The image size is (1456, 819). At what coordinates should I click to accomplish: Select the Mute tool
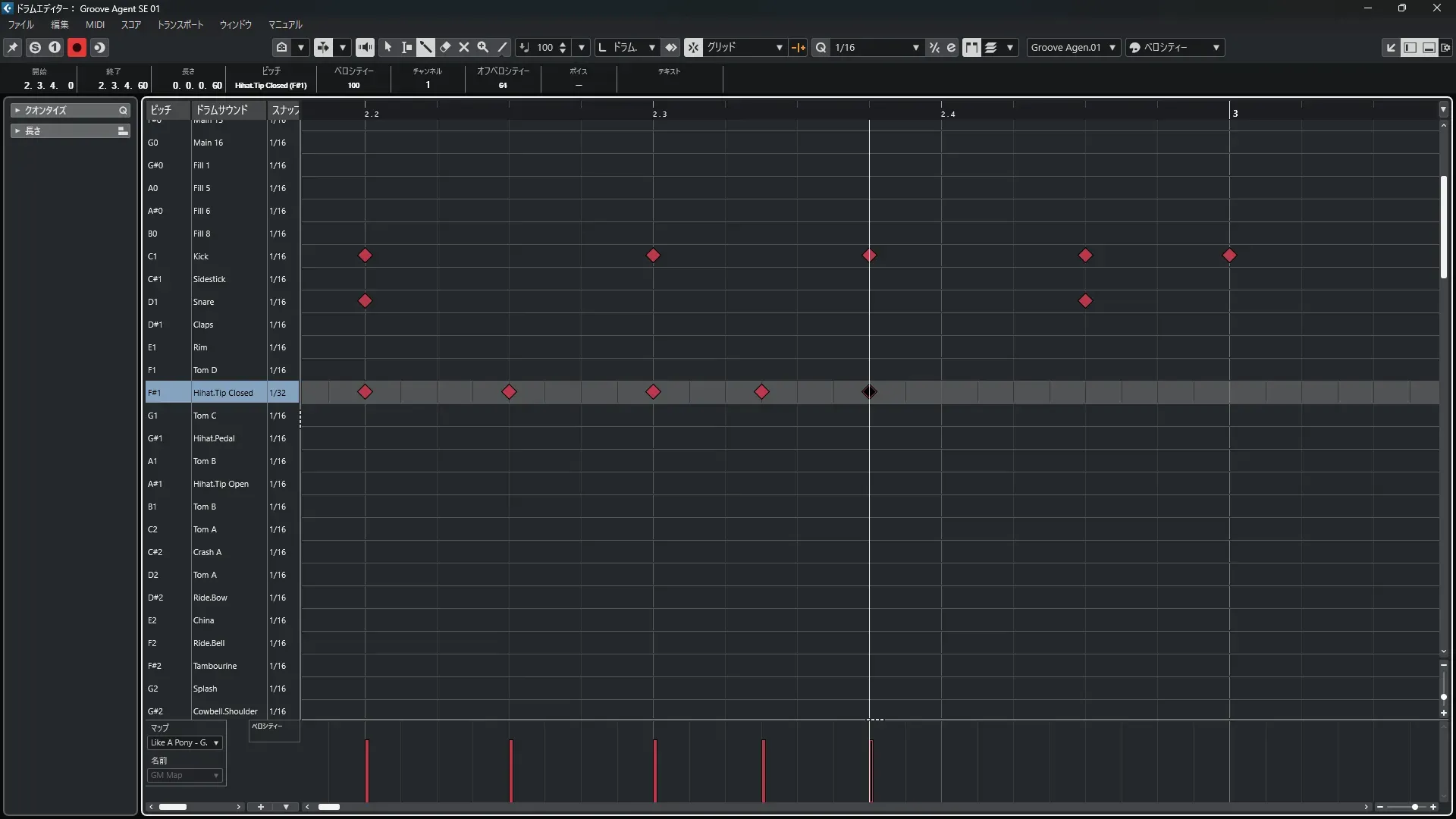click(x=464, y=47)
